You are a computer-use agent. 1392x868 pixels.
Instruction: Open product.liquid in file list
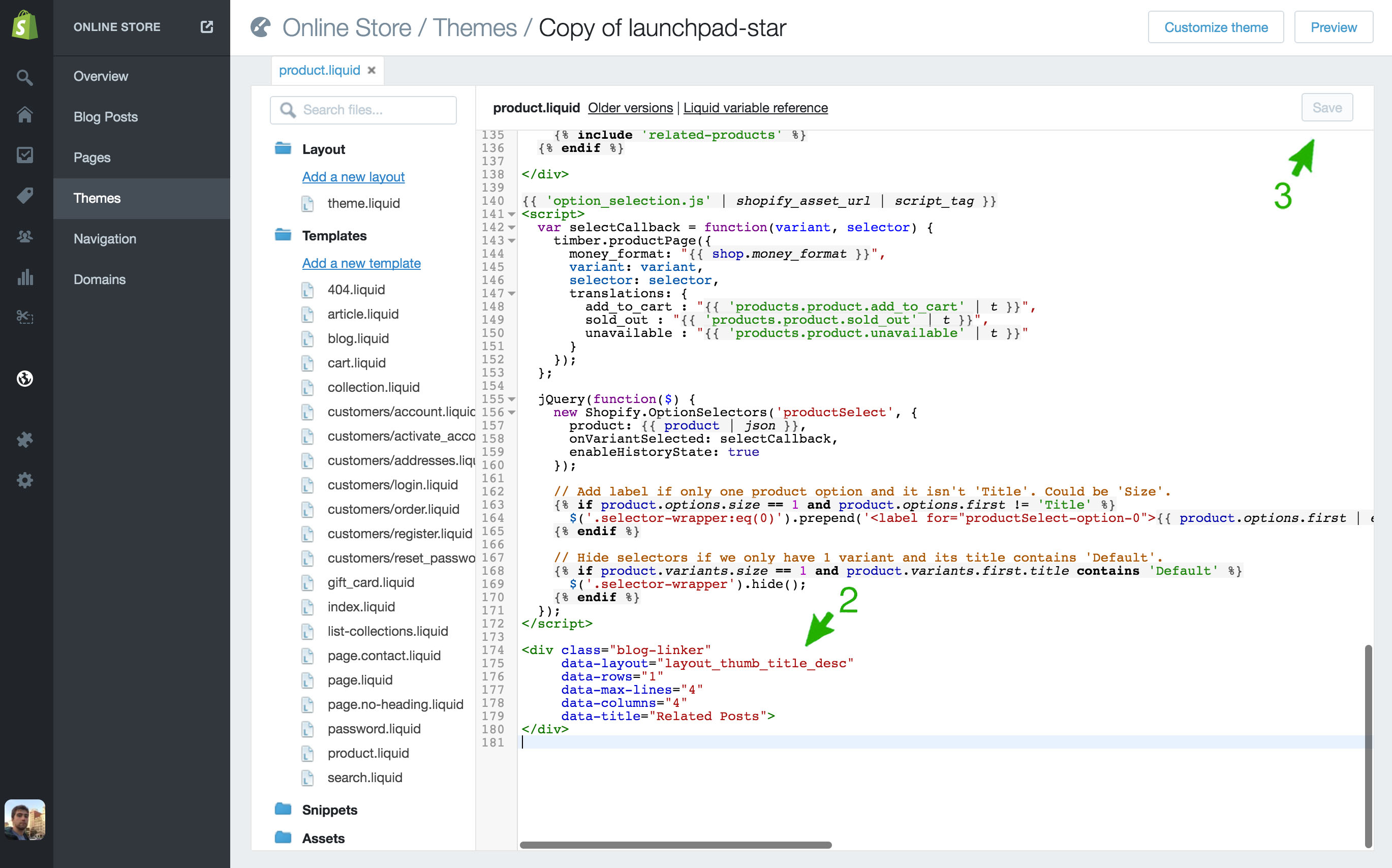[x=368, y=753]
